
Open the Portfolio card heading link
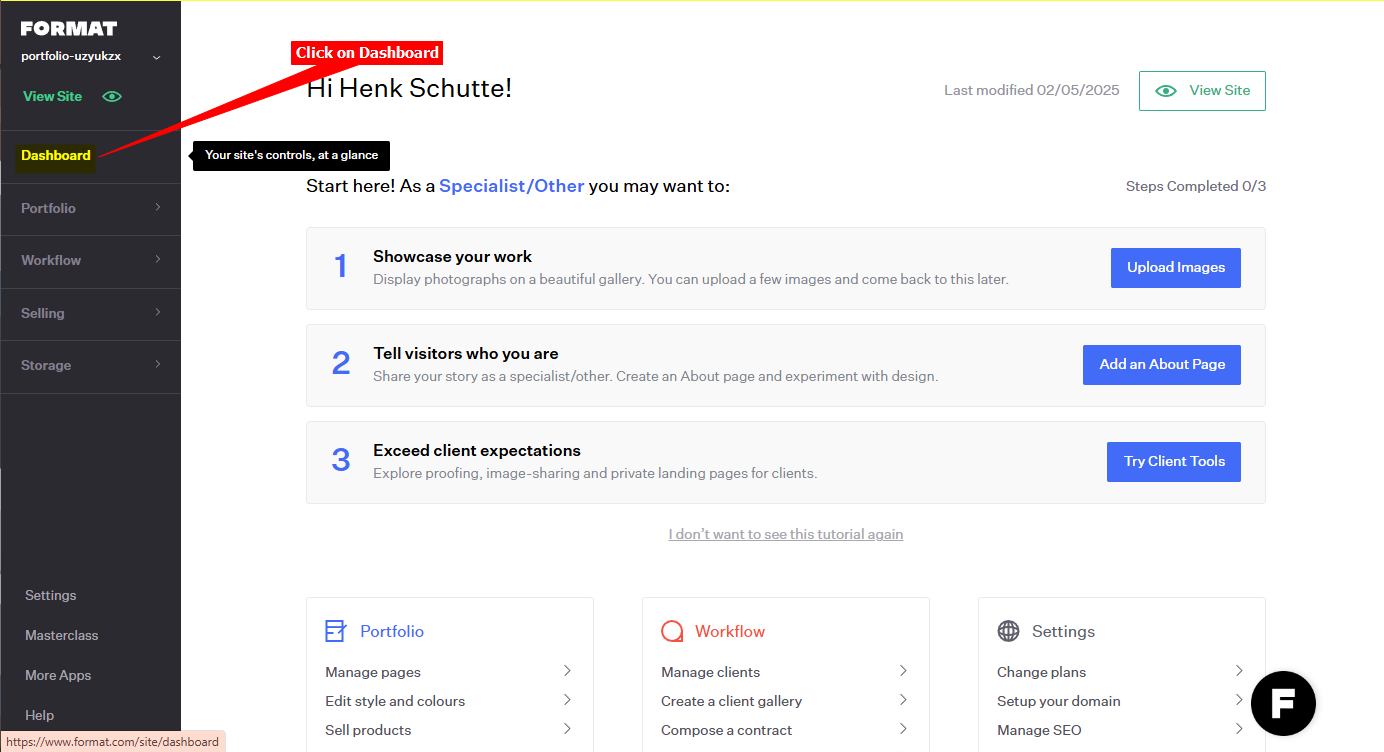(392, 631)
